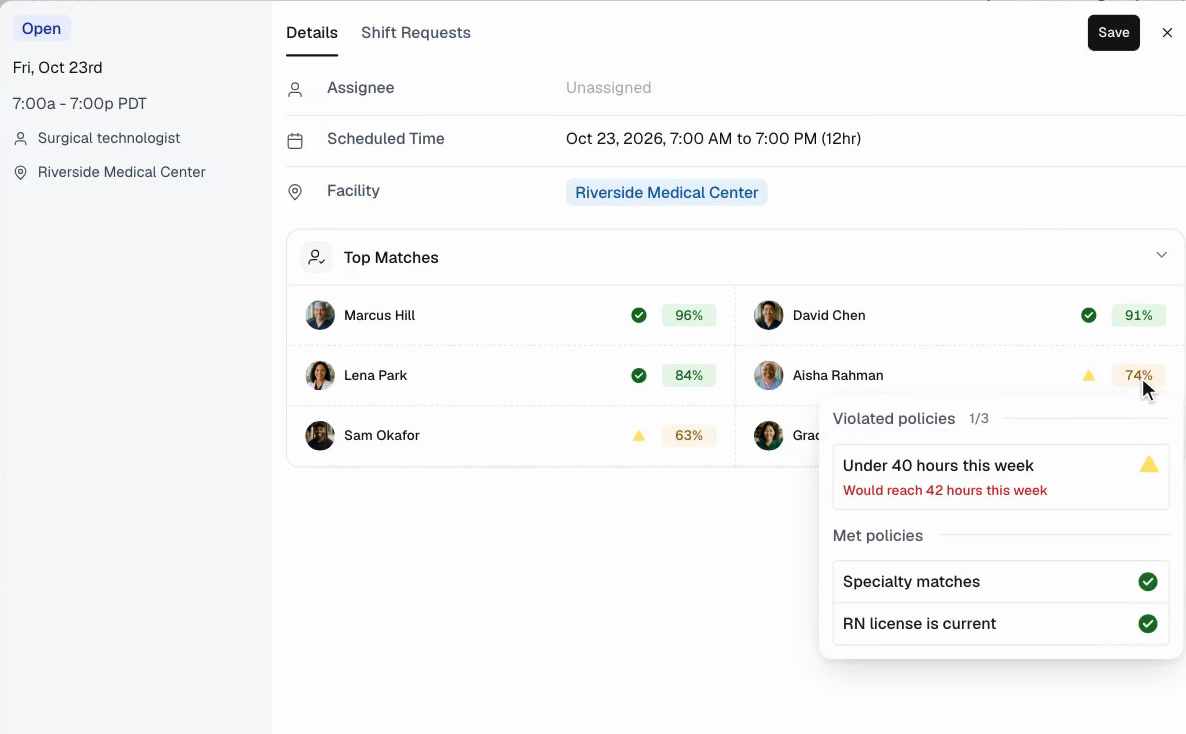The width and height of the screenshot is (1186, 734).
Task: Select David Chen's avatar
Action: tap(768, 316)
